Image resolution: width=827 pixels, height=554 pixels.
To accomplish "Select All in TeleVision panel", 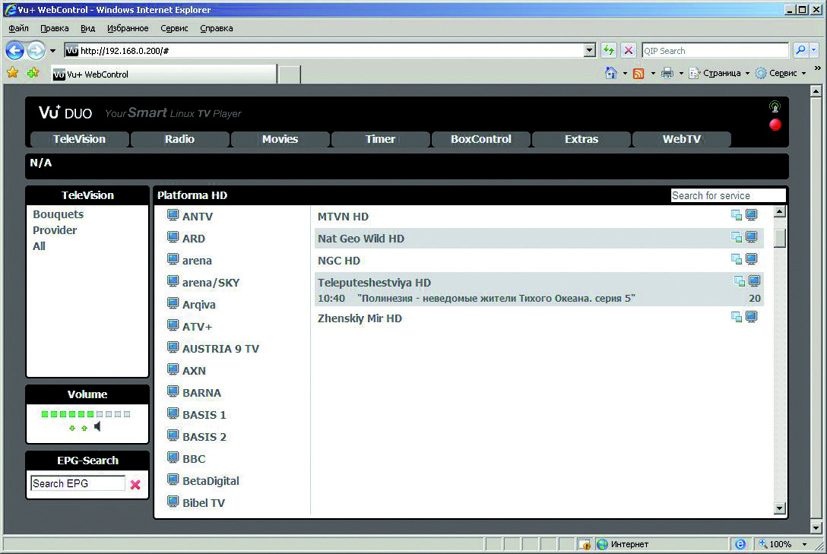I will point(39,246).
